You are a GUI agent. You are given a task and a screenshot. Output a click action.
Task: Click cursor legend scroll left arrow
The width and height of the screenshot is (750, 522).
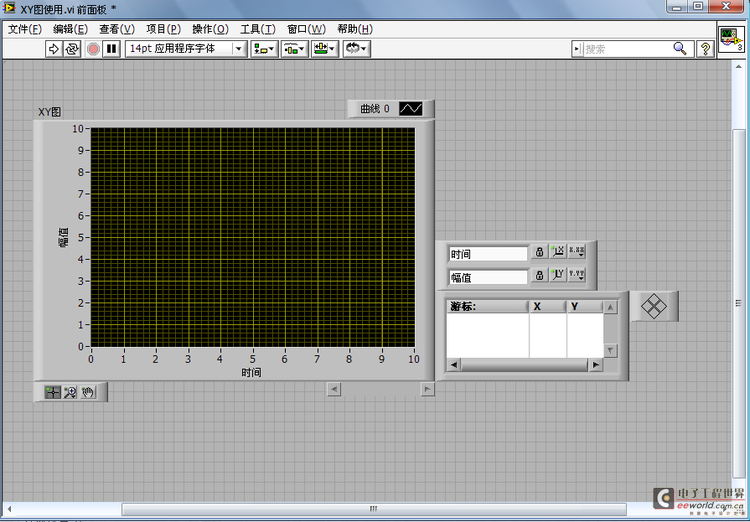coord(453,365)
